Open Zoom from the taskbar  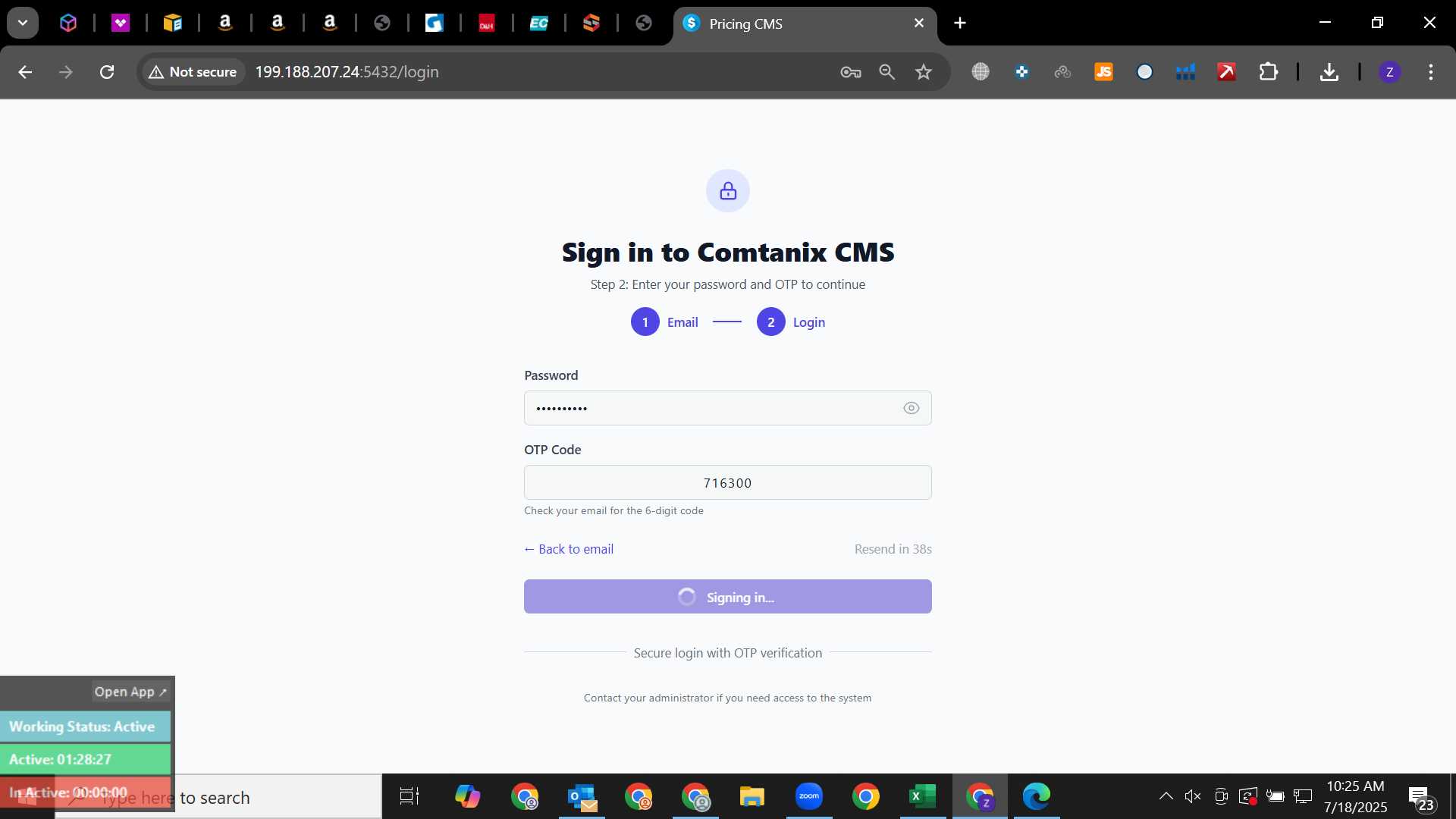click(x=808, y=796)
